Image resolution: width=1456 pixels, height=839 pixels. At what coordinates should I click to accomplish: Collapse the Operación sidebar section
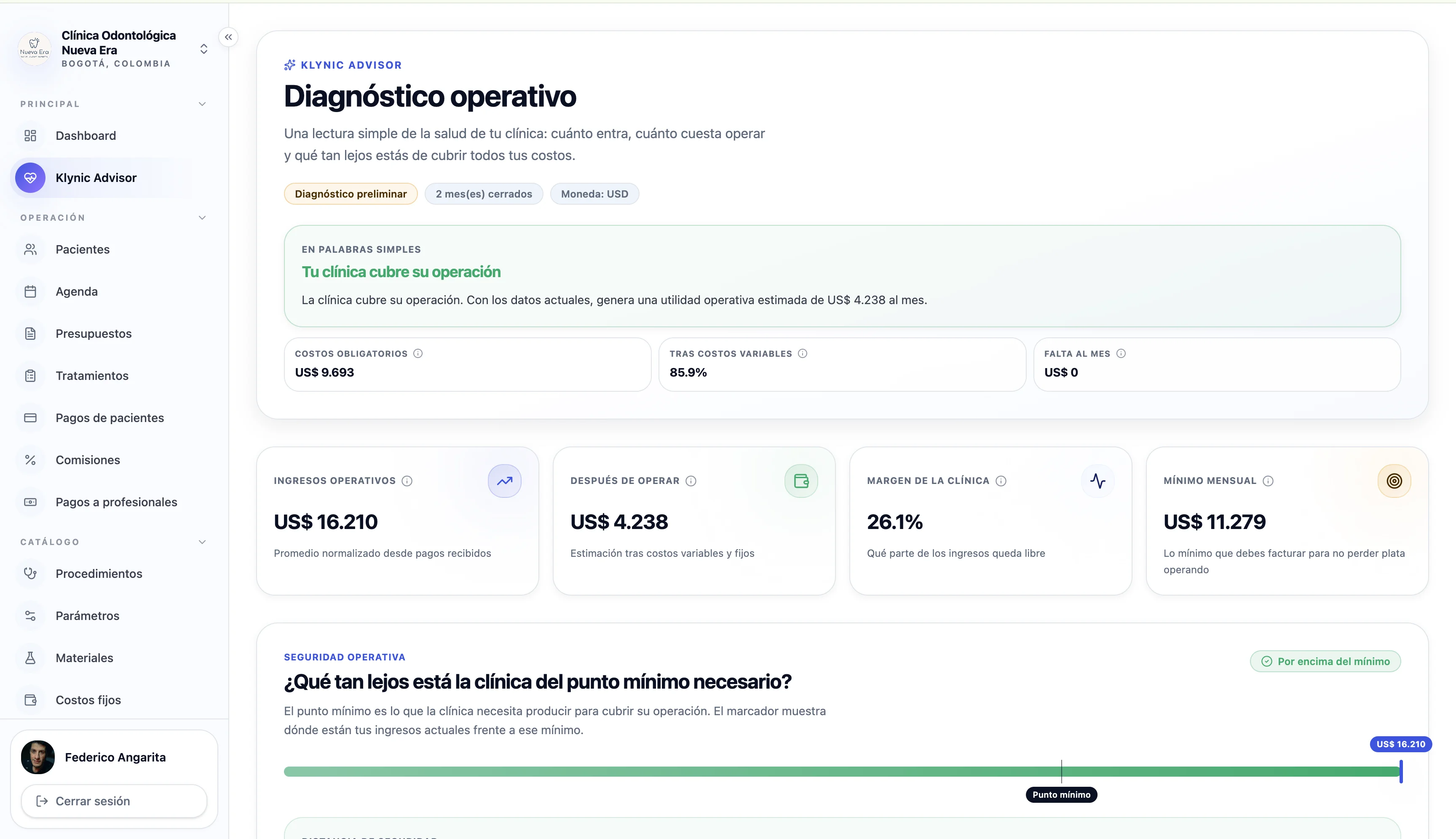[x=202, y=217]
